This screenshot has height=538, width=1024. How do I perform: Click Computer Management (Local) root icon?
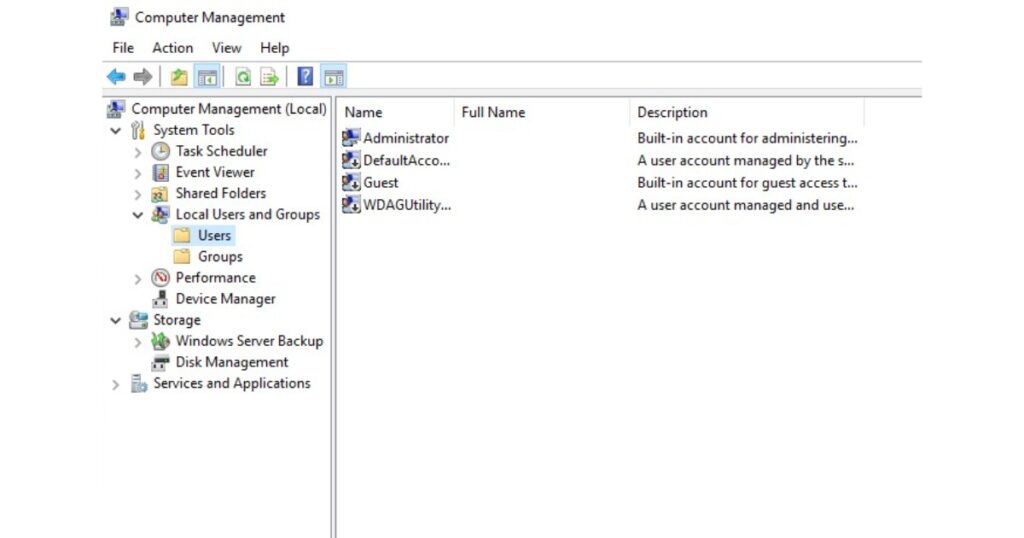pyautogui.click(x=116, y=109)
